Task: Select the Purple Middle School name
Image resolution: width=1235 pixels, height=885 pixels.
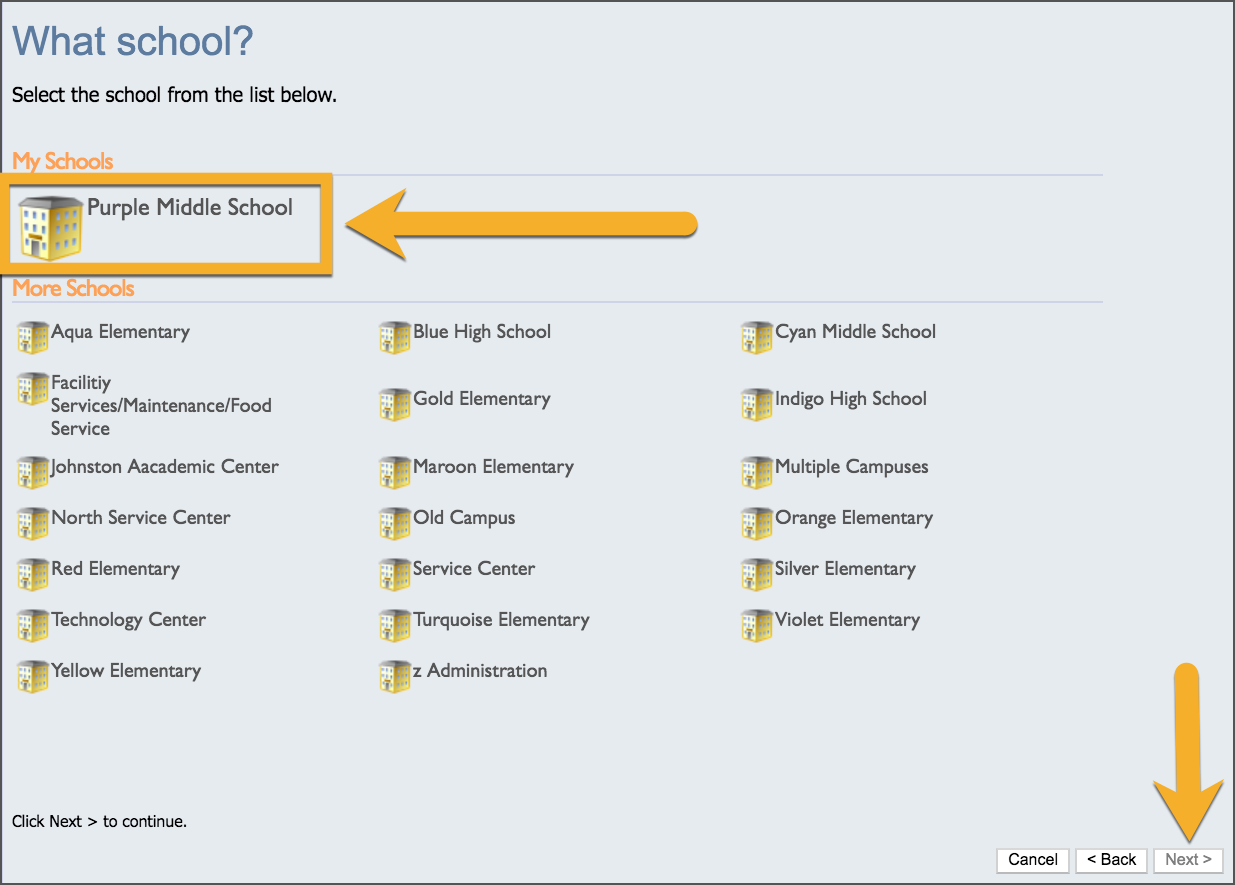Action: 190,208
